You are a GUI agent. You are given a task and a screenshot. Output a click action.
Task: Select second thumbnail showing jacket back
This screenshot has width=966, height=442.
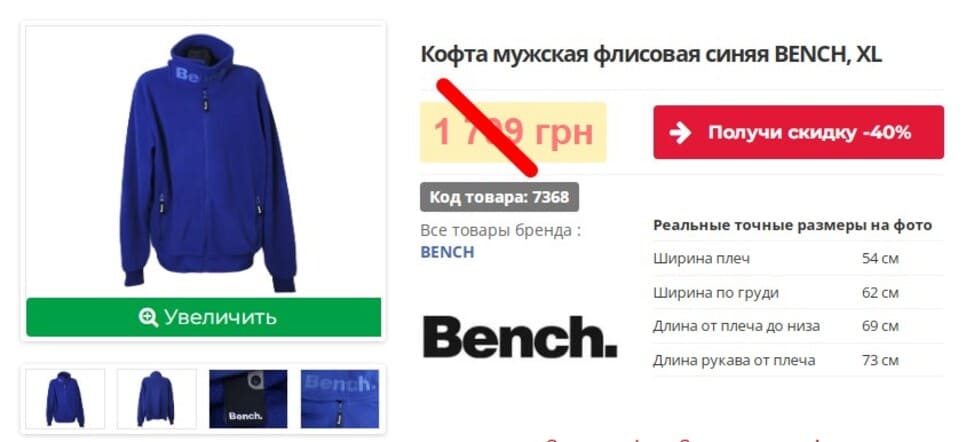156,399
